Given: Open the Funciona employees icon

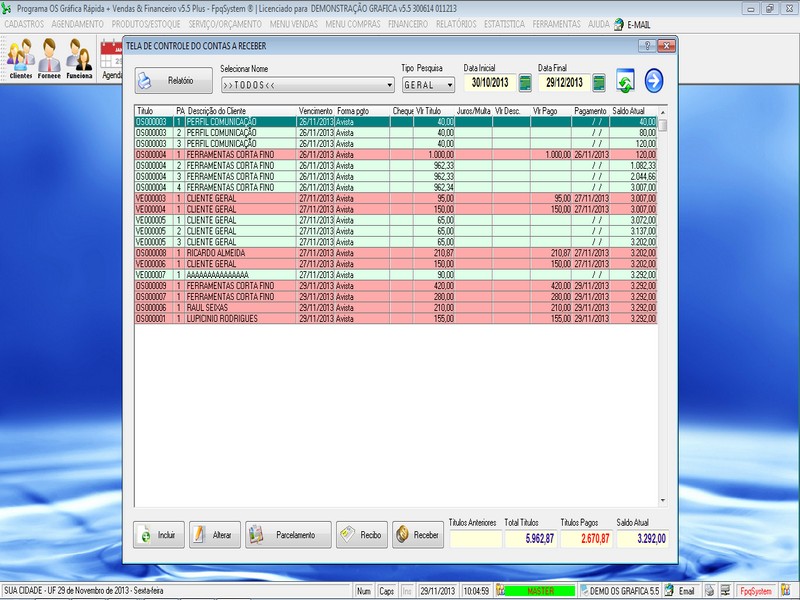Looking at the screenshot, I should point(80,60).
